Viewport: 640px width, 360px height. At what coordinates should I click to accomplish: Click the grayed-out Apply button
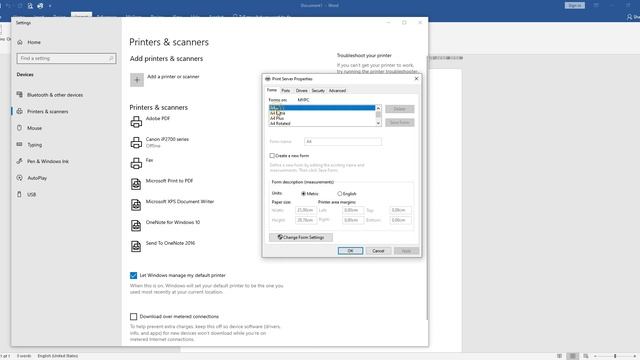tap(406, 251)
